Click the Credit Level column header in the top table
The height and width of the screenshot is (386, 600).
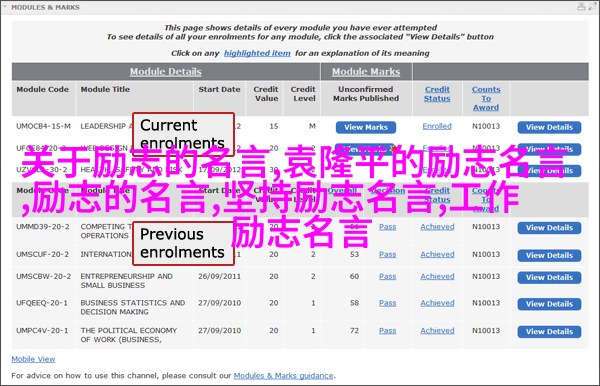pos(303,94)
